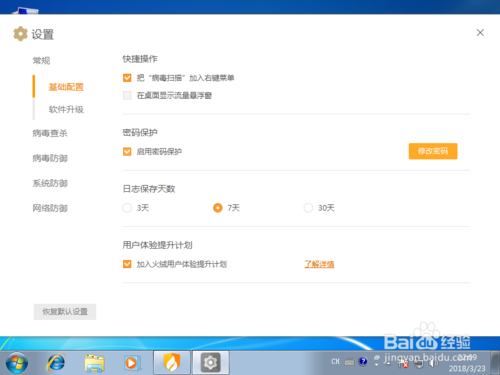Show hidden tray icons arrow

click(388, 363)
